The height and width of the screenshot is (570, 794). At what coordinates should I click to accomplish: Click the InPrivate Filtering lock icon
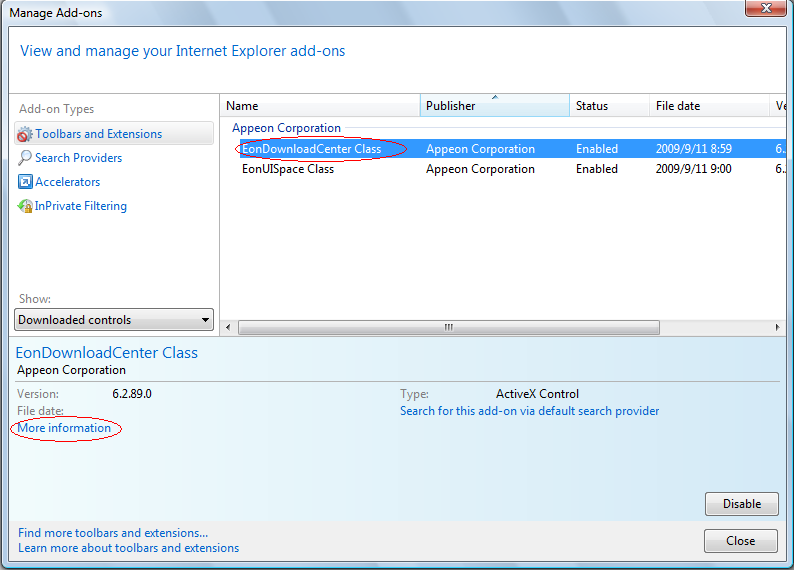25,206
